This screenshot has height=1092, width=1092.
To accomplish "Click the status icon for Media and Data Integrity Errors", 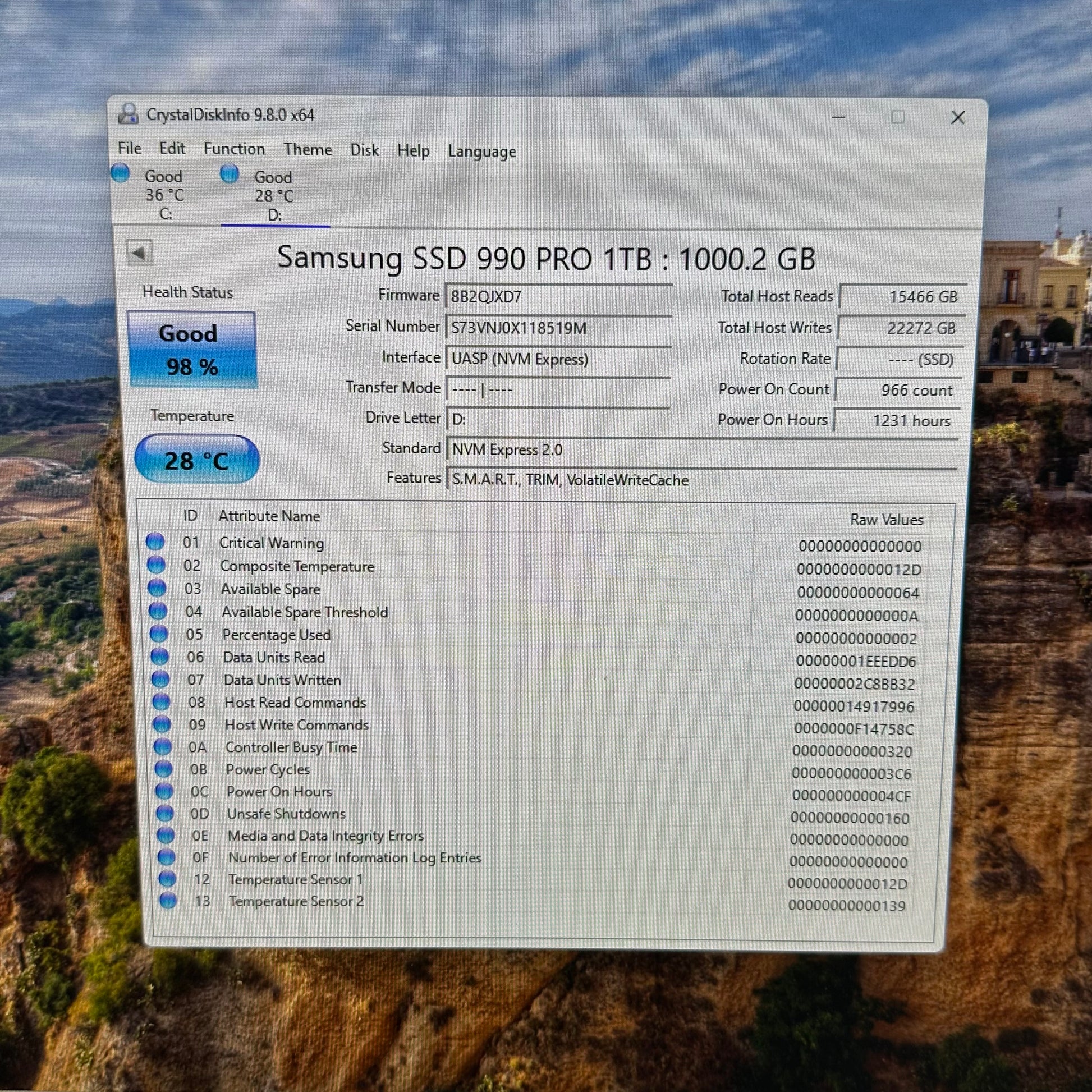I will coord(166,835).
